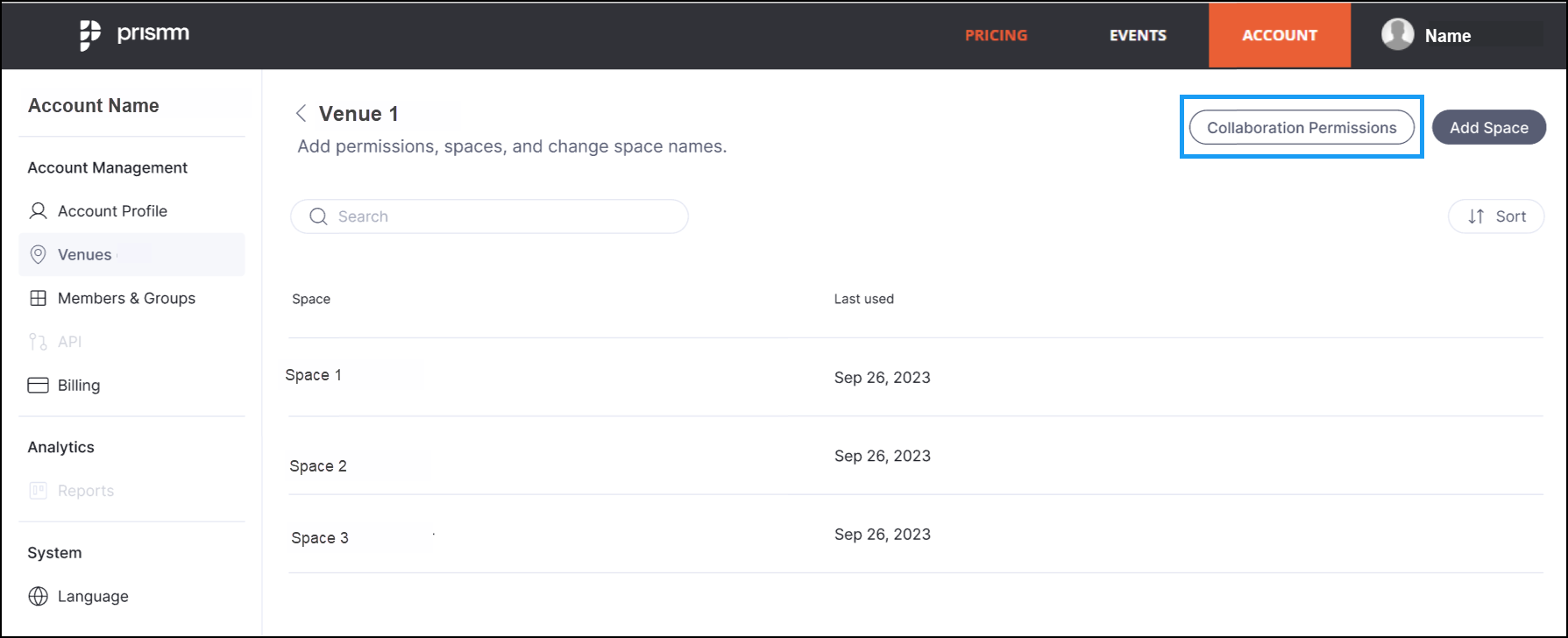Open the Name user menu
The image size is (1568, 638).
[x=1447, y=36]
